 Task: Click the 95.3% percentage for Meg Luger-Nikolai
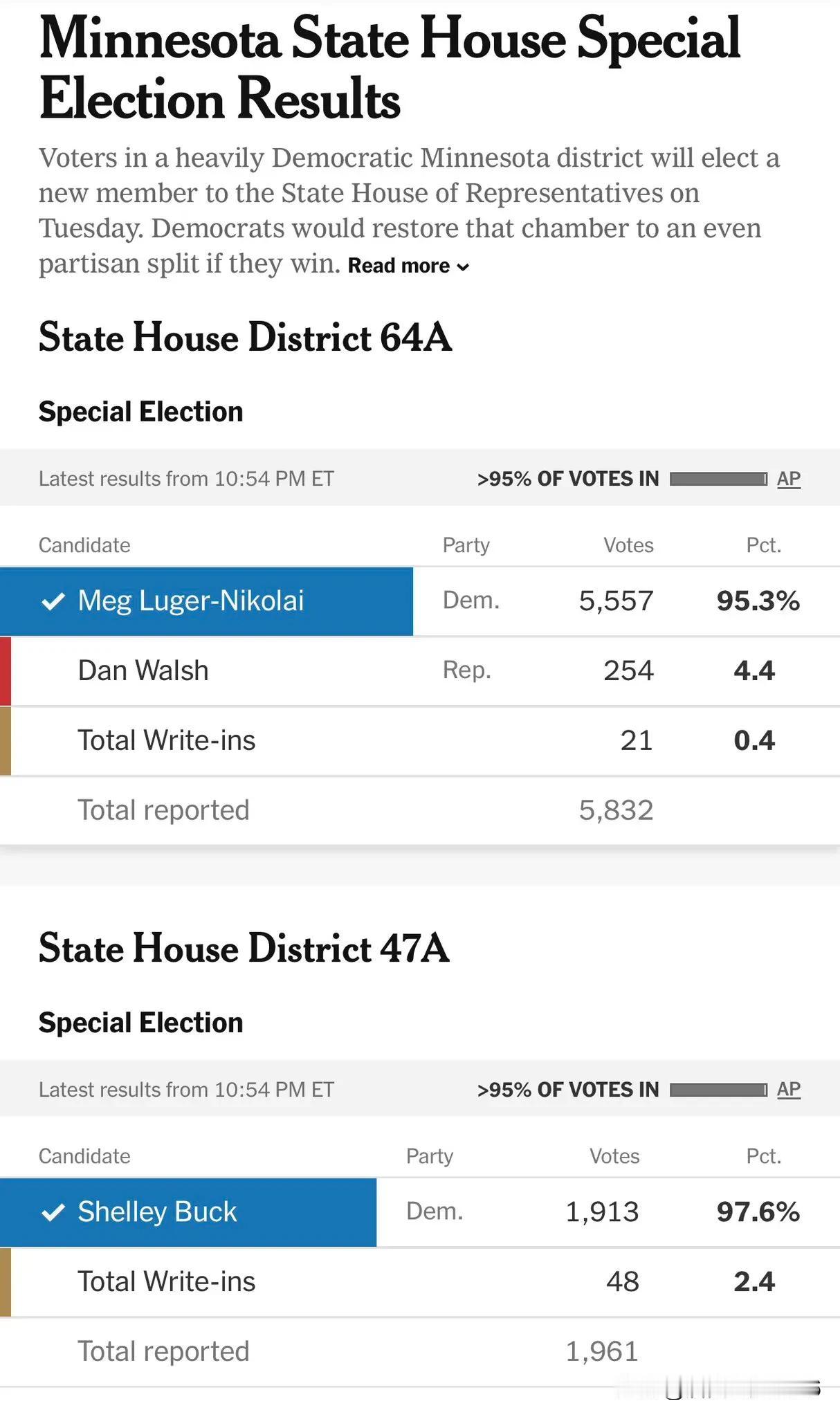(x=758, y=601)
